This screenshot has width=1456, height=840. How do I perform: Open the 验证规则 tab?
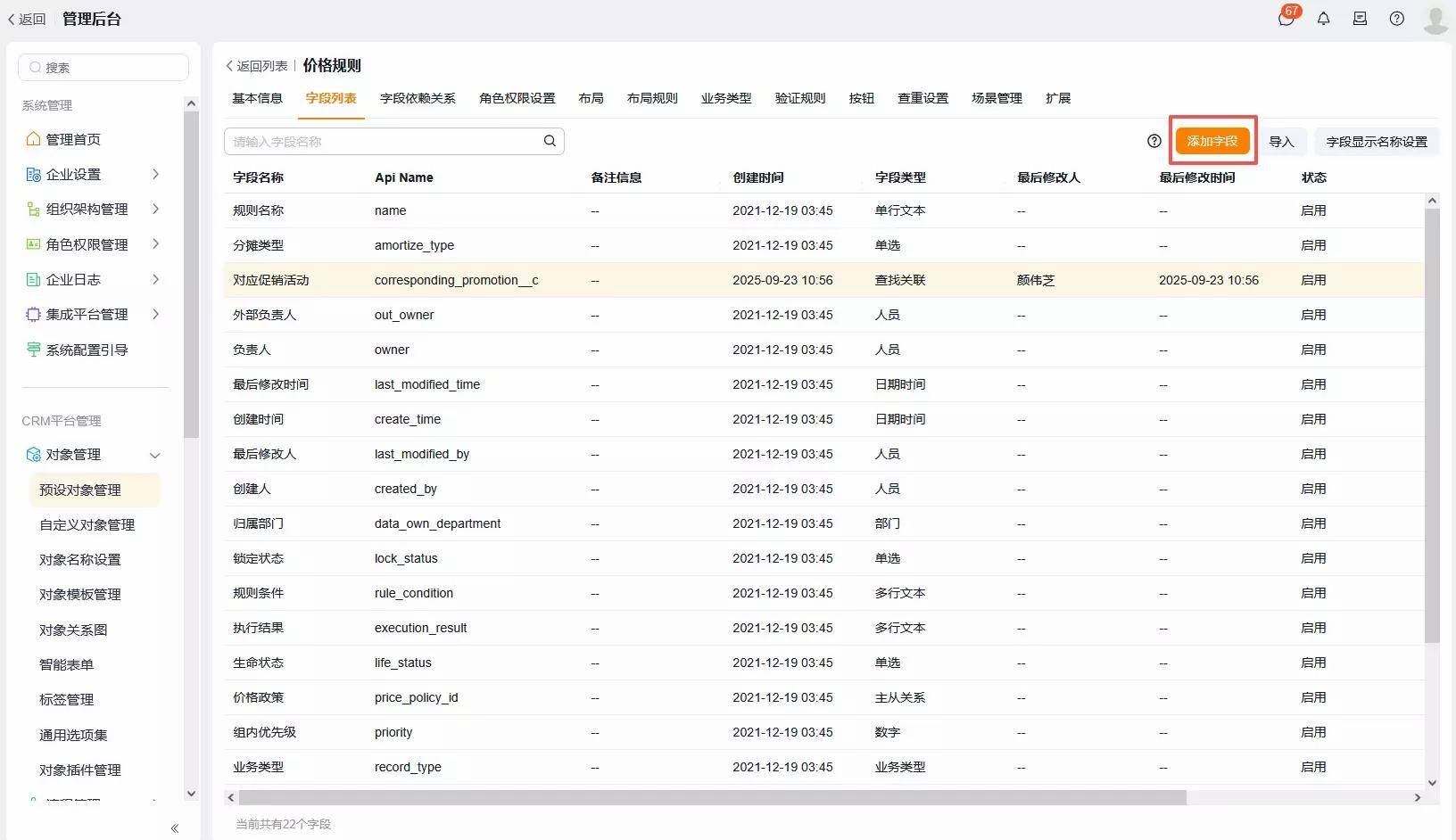click(799, 98)
